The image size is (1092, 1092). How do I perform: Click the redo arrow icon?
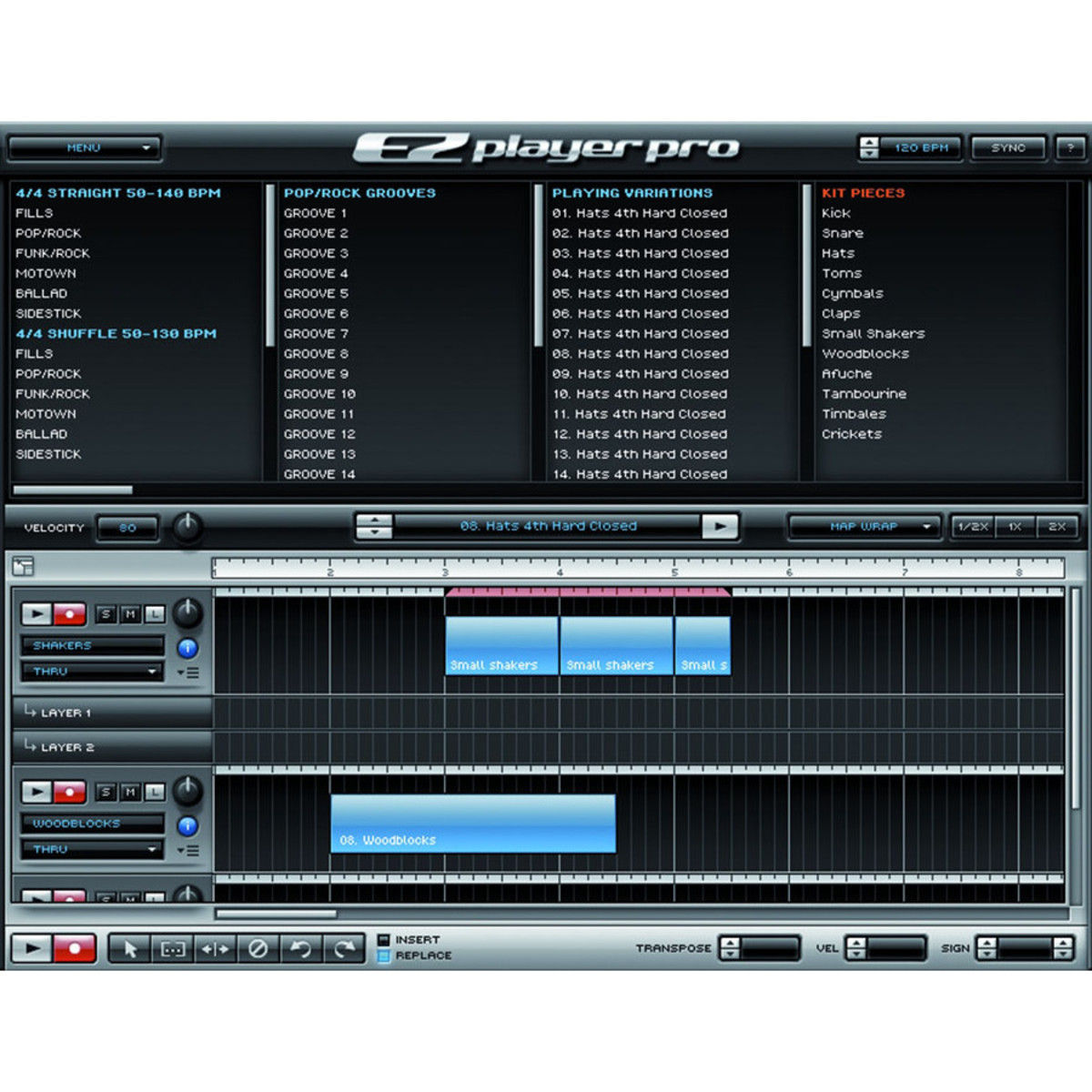tap(343, 949)
